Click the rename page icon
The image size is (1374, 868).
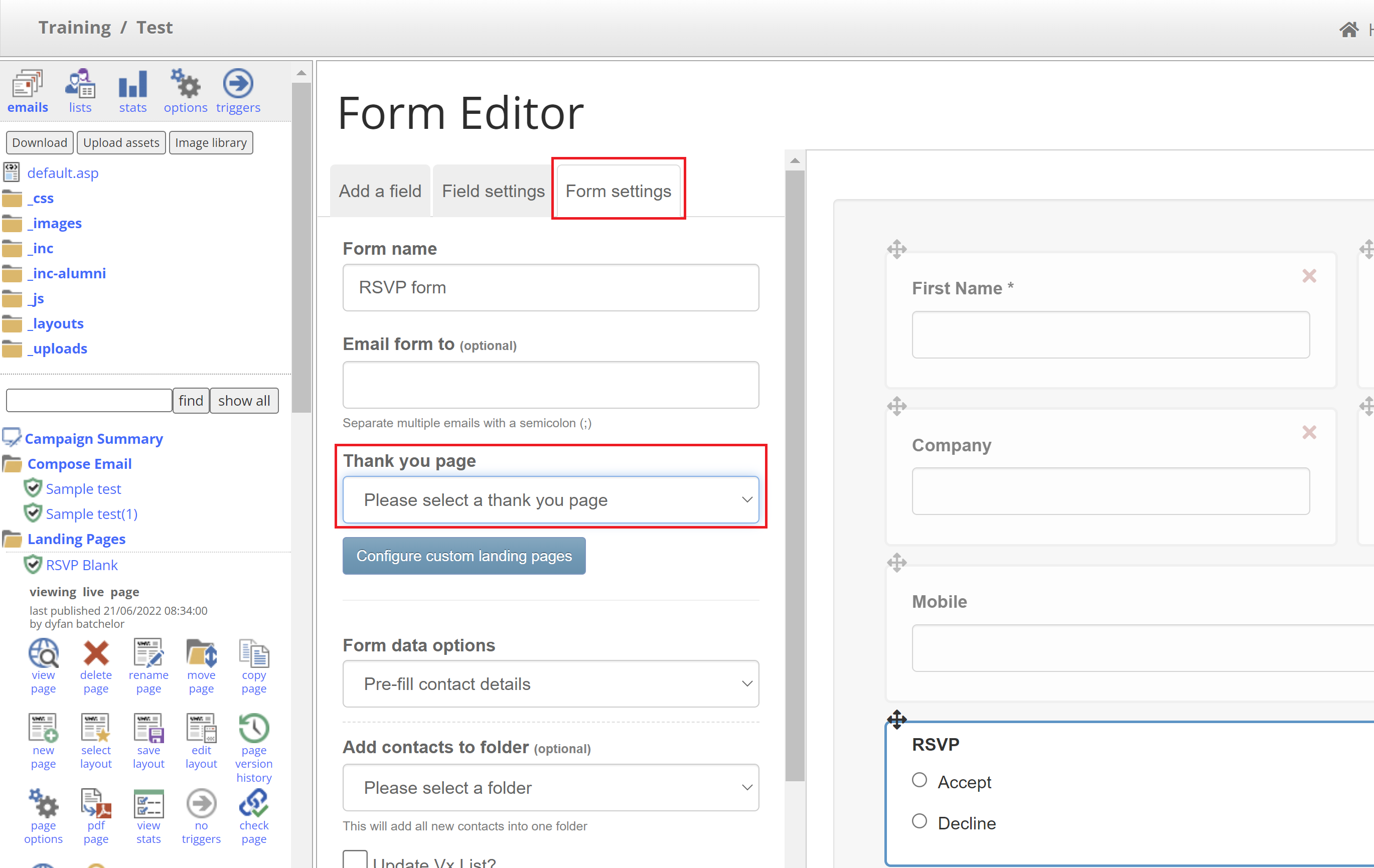click(x=148, y=653)
